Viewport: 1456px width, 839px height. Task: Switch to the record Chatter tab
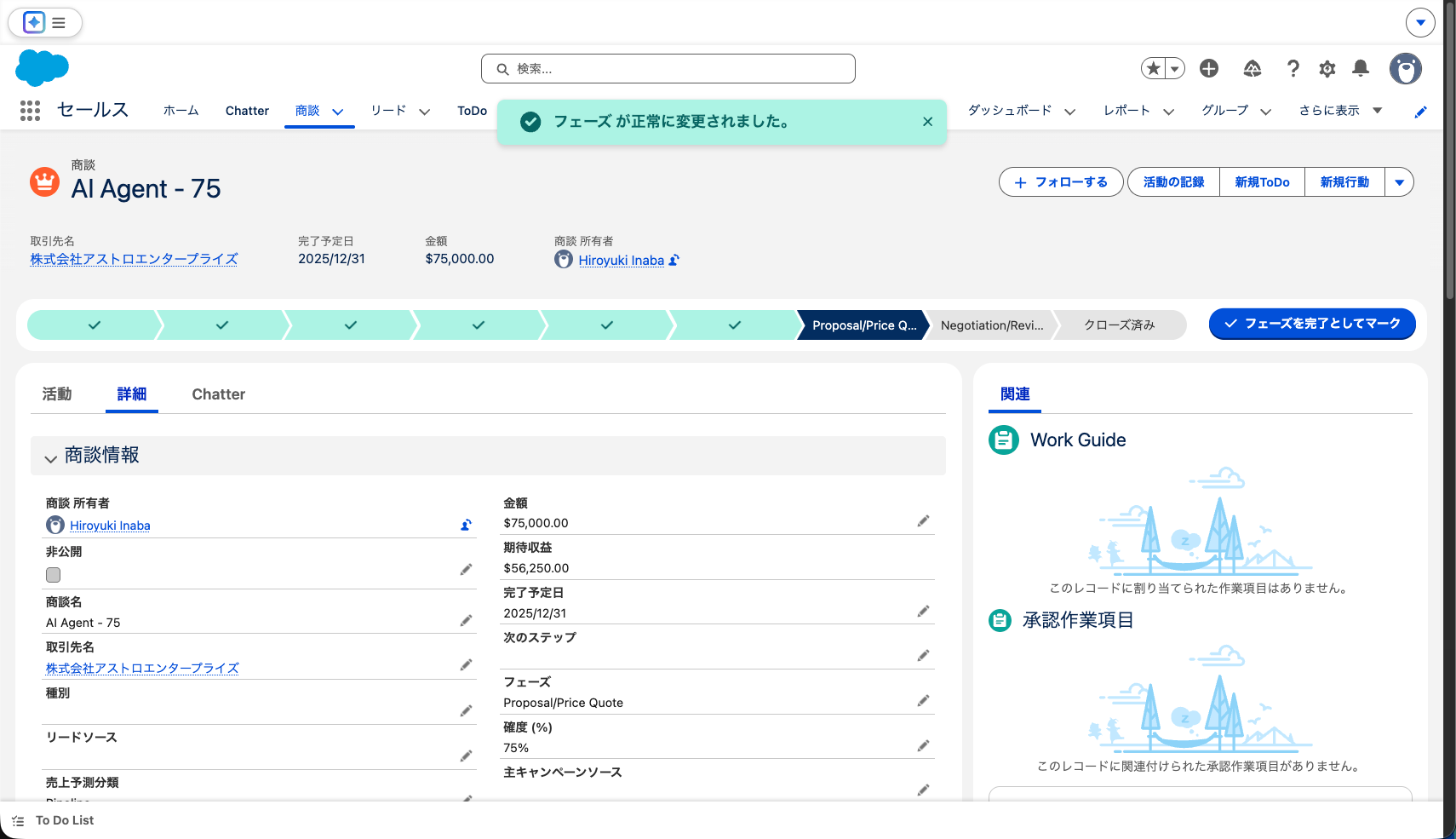click(x=219, y=394)
